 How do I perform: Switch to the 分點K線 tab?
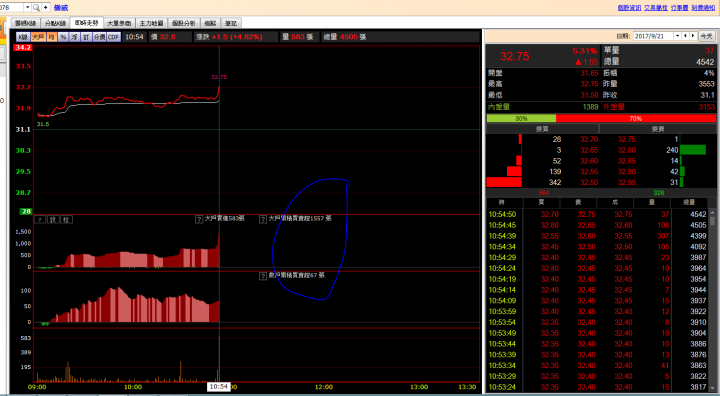tap(56, 23)
